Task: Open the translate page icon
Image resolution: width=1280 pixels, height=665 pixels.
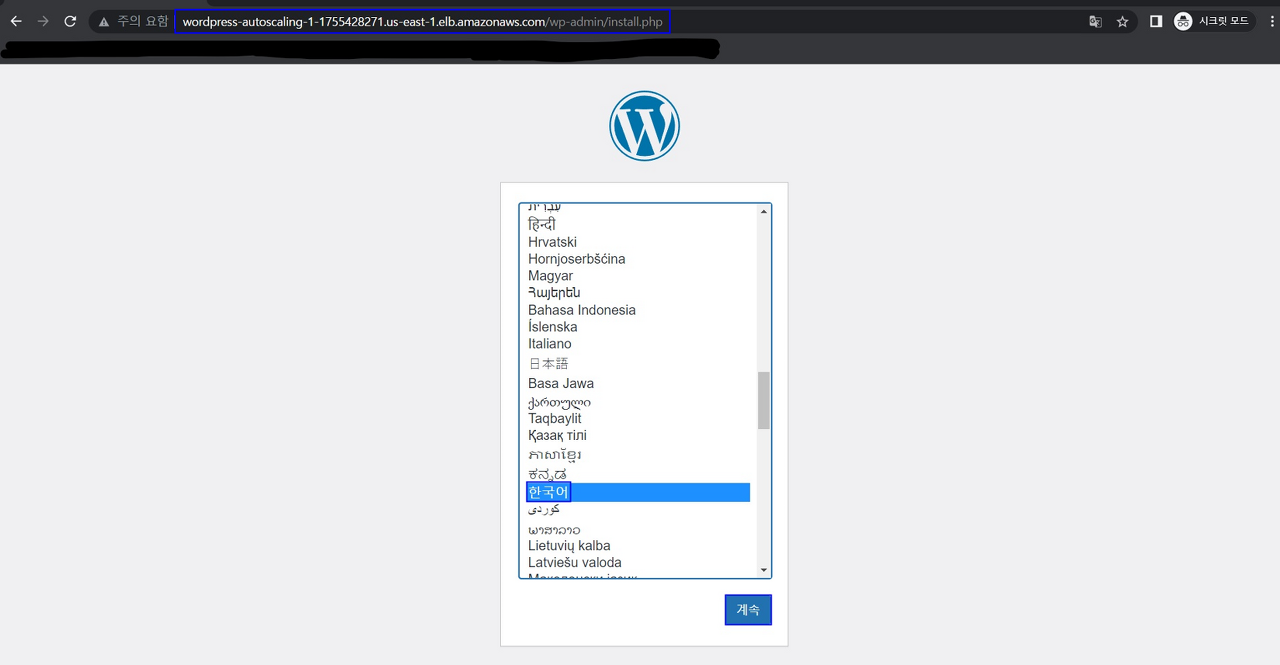Action: point(1095,21)
